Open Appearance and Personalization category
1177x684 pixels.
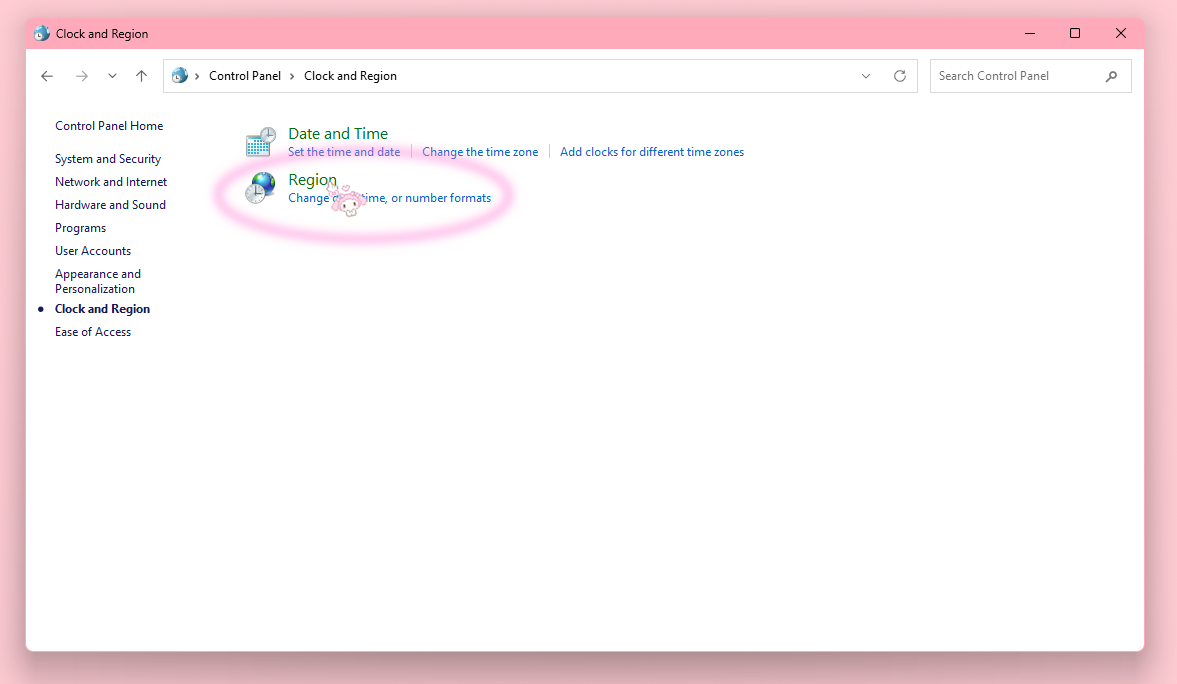tap(98, 282)
